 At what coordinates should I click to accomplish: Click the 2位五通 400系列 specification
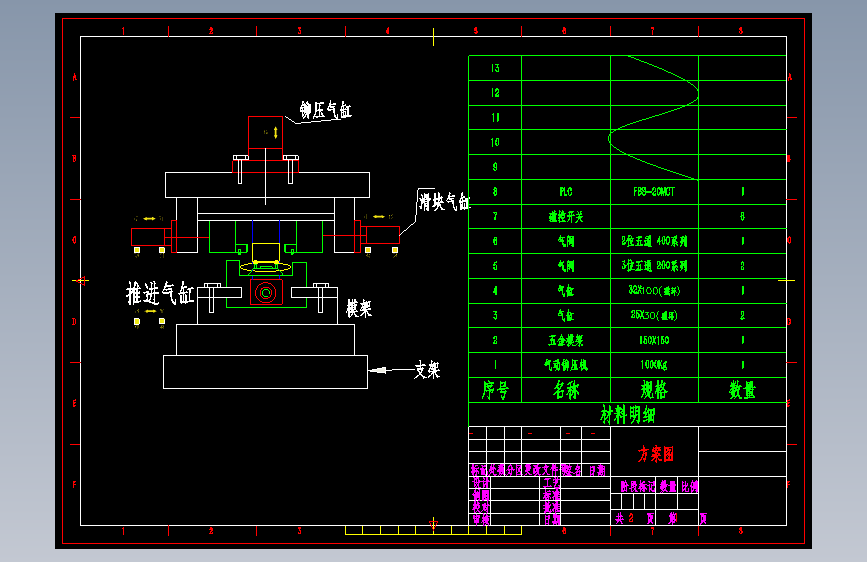[654, 241]
